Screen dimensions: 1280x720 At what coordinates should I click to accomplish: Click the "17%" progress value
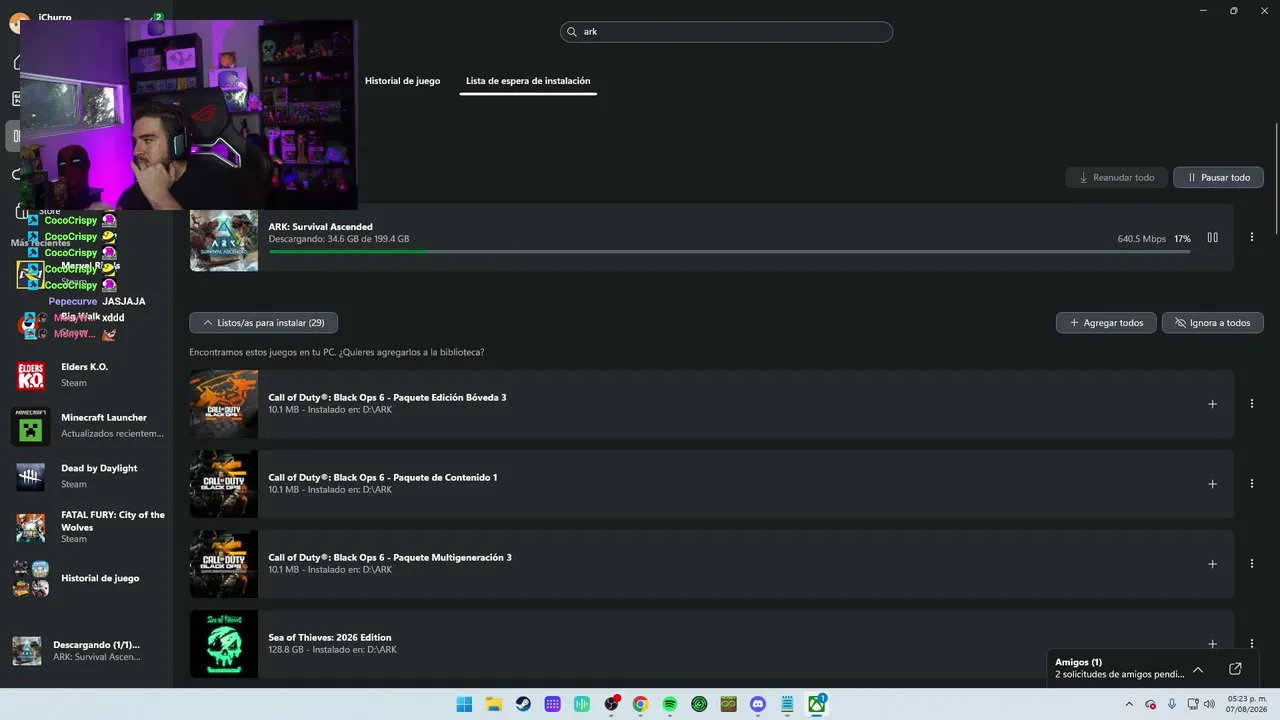click(x=1182, y=239)
